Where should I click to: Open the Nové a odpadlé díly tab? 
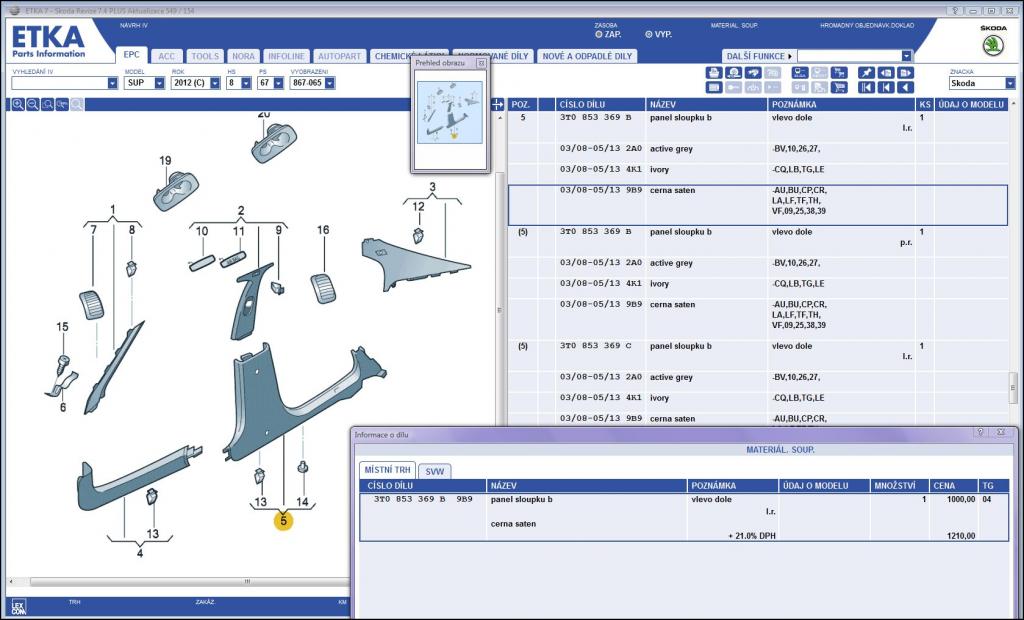(x=587, y=56)
